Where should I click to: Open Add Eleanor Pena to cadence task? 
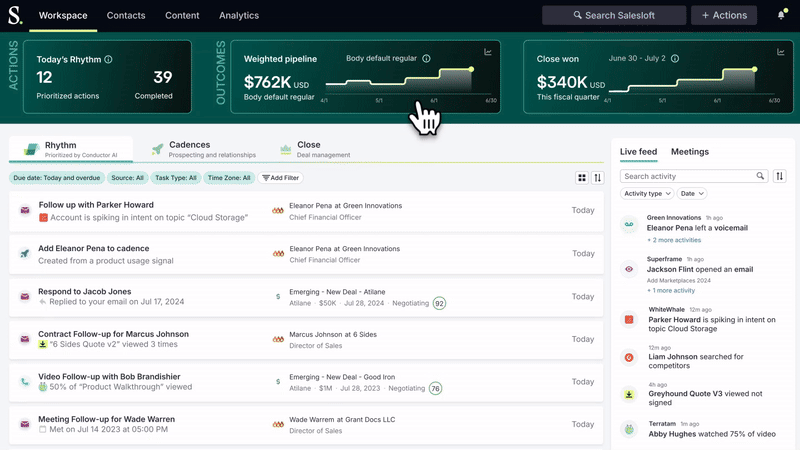94,248
